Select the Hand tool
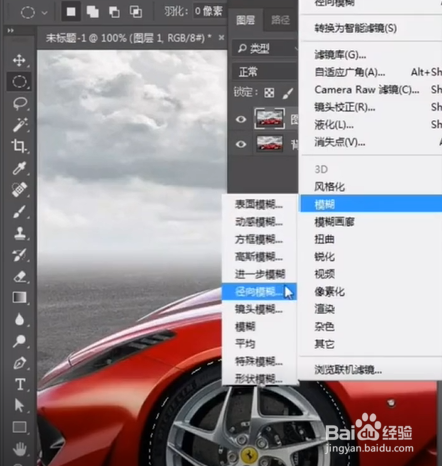The height and width of the screenshot is (466, 442). 20,449
